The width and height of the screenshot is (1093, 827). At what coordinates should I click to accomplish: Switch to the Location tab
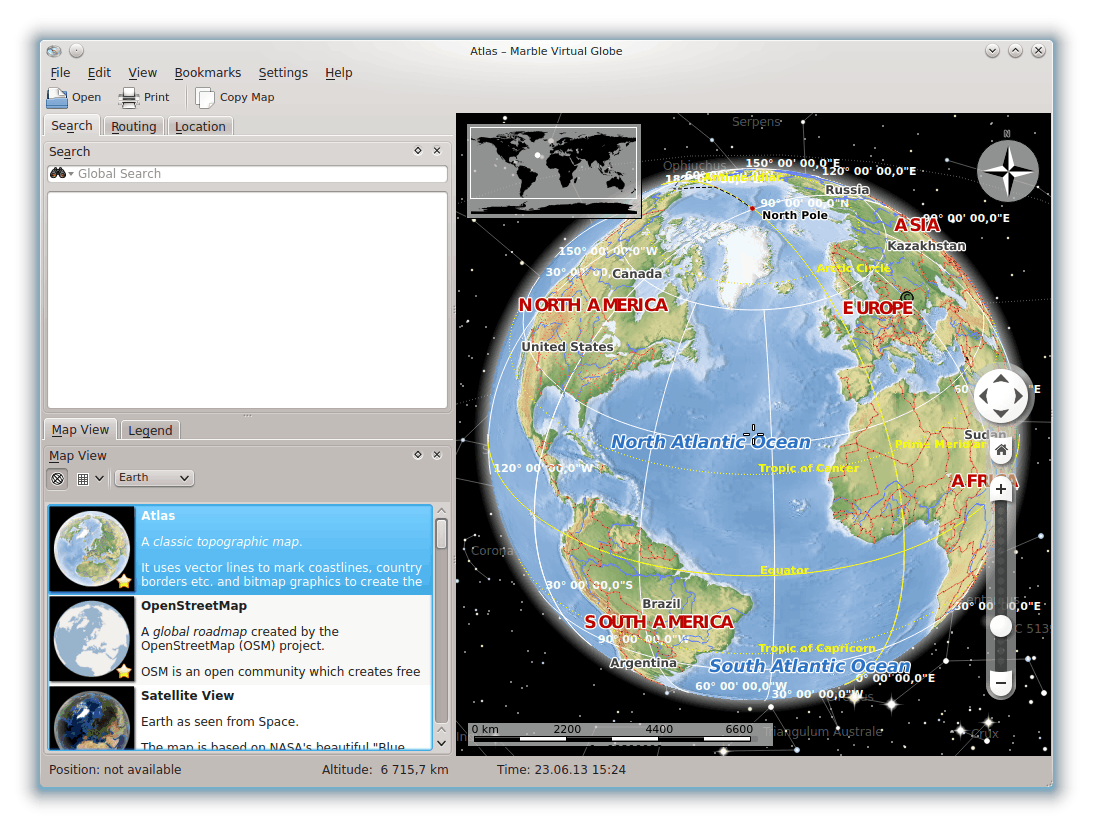pyautogui.click(x=200, y=126)
